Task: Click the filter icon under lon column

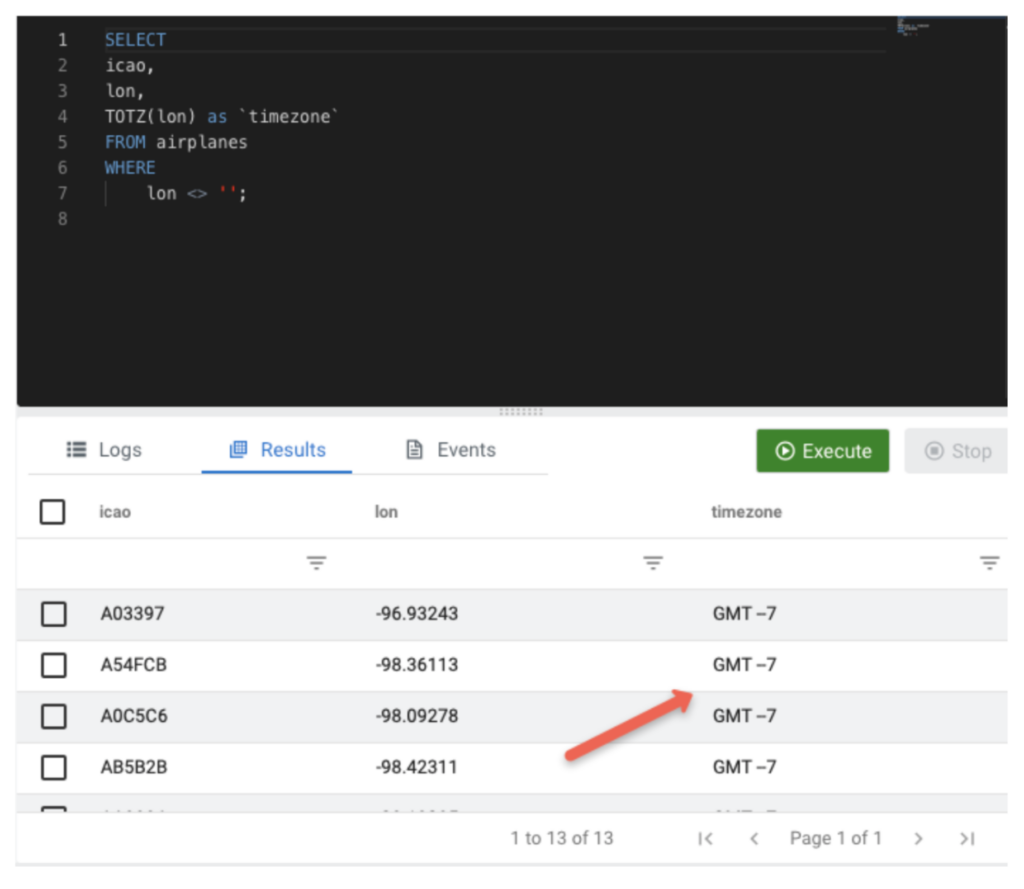Action: (653, 564)
